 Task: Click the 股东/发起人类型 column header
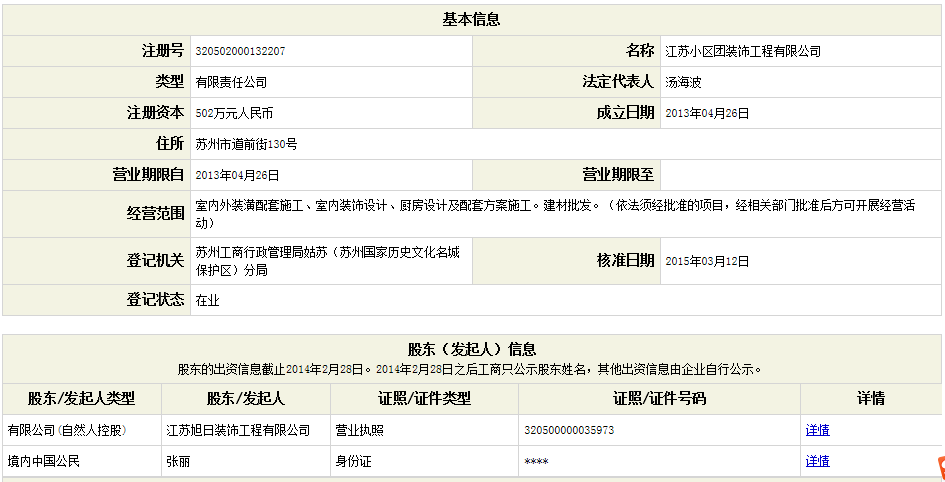(x=81, y=399)
